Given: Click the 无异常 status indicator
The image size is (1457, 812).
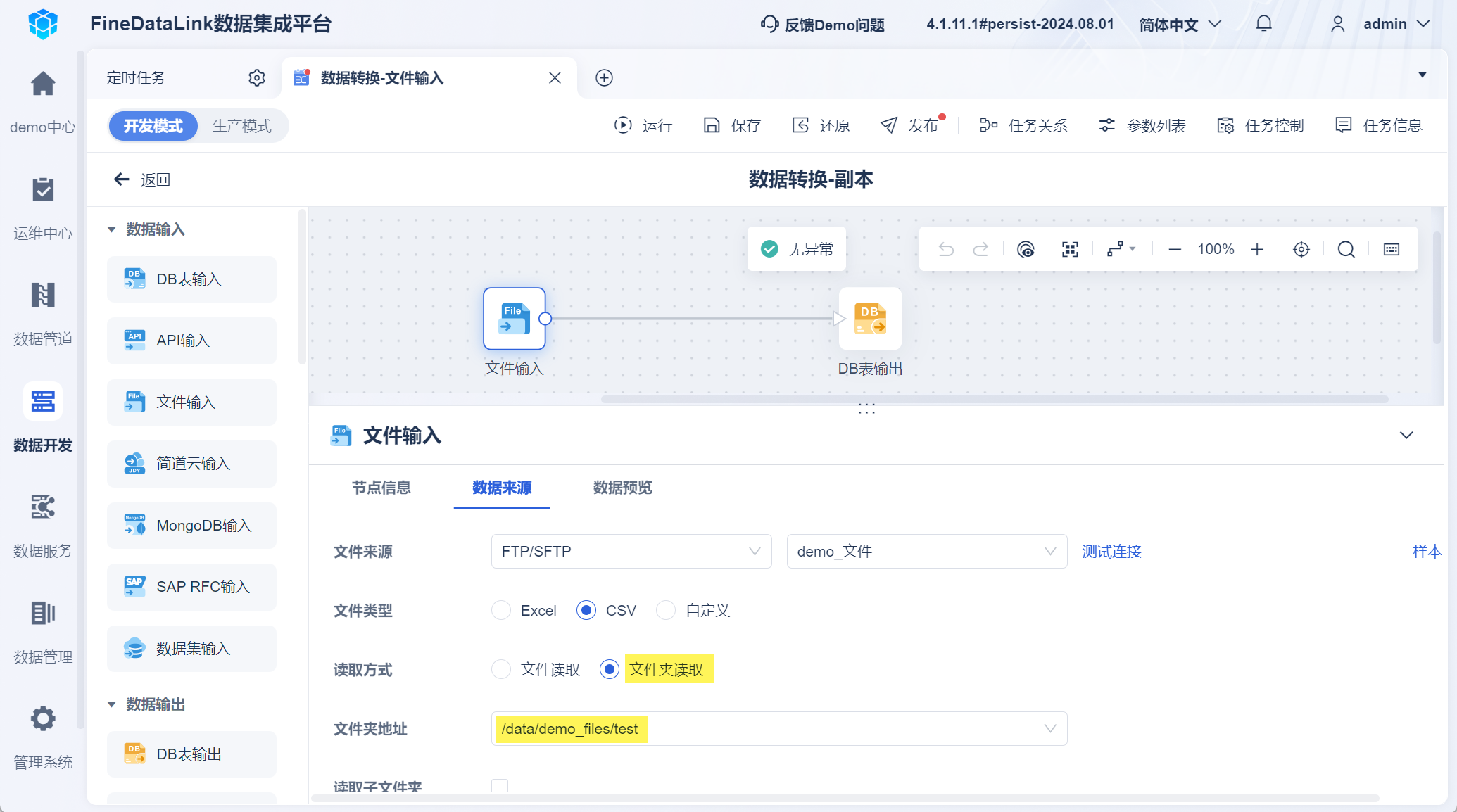Looking at the screenshot, I should click(797, 249).
